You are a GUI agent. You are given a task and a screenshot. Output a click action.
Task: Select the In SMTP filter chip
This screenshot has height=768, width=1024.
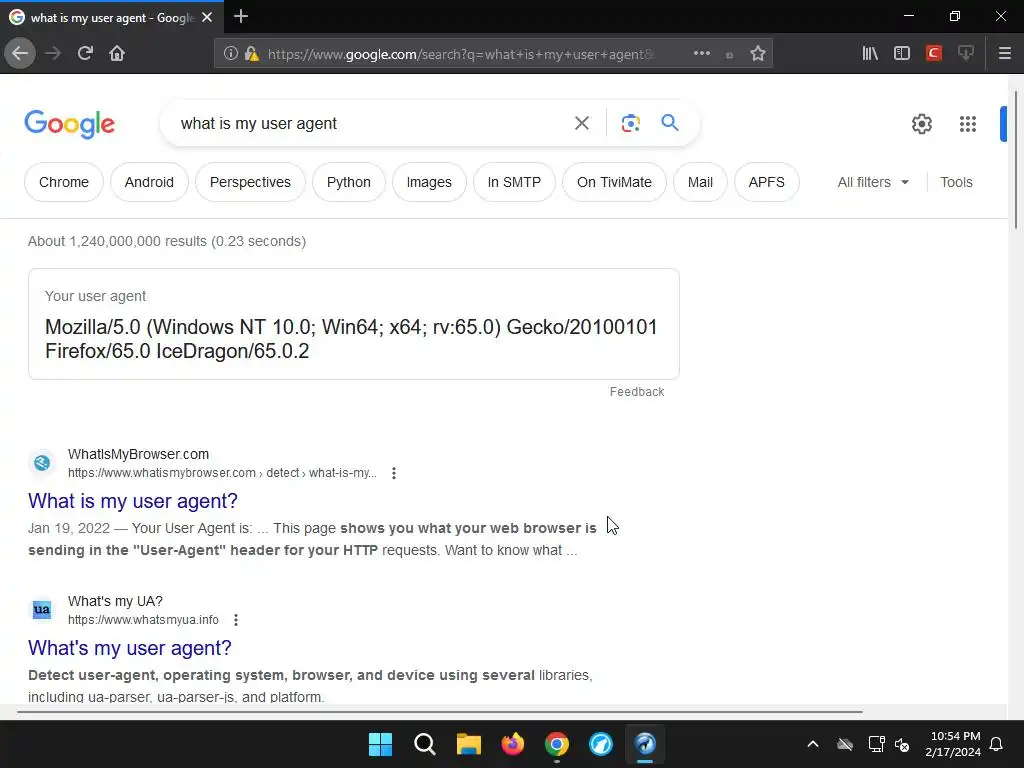[x=515, y=182]
